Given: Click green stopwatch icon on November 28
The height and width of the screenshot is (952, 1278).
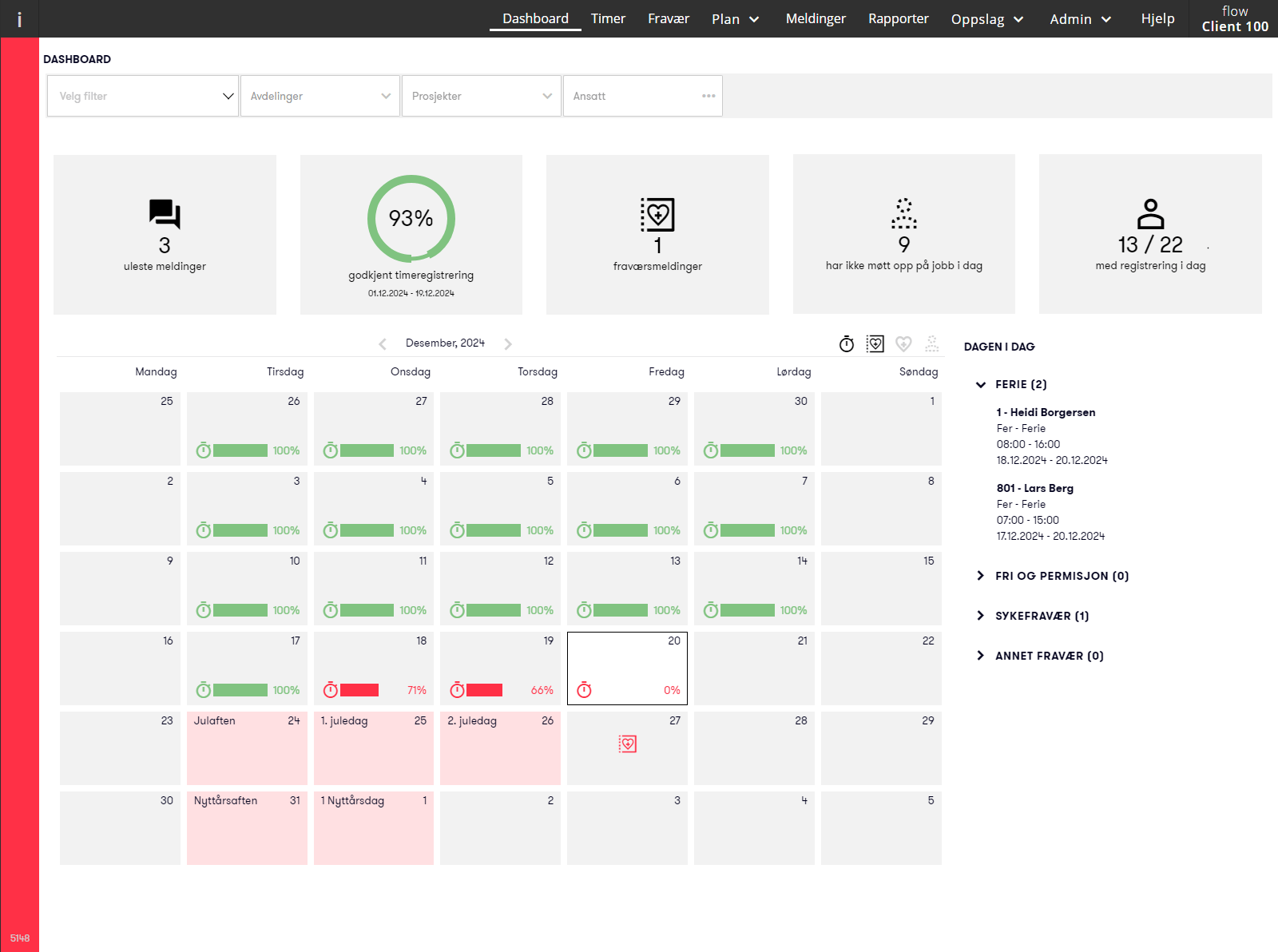Looking at the screenshot, I should point(457,450).
